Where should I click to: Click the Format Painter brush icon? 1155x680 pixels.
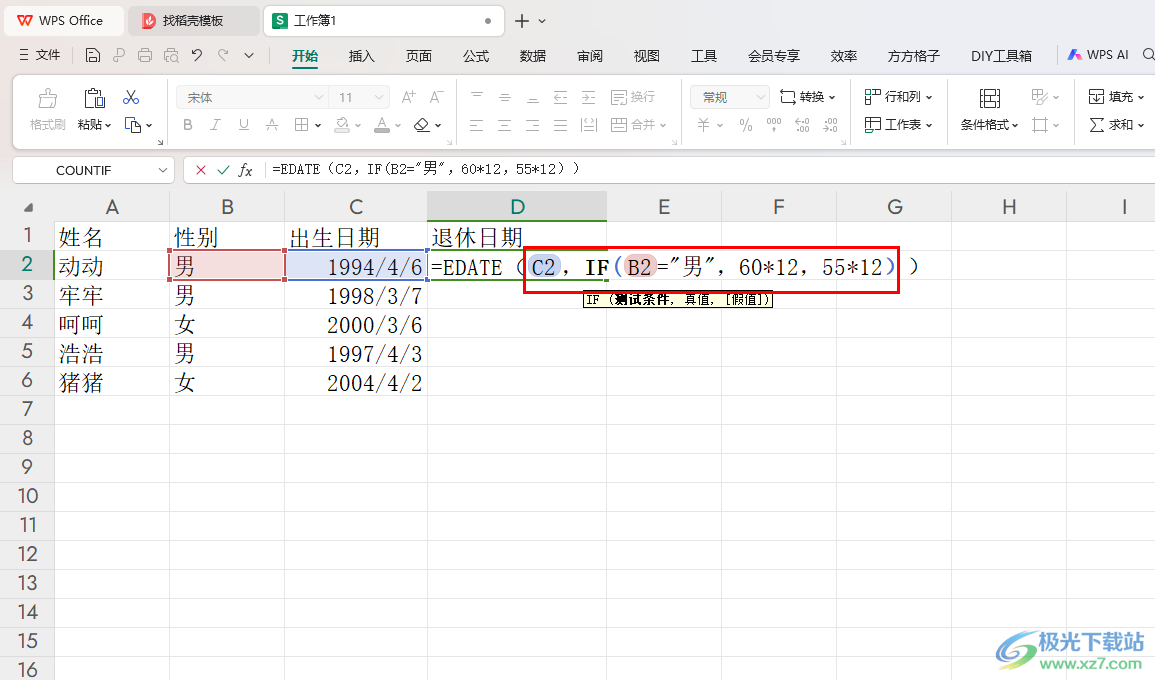pos(48,98)
